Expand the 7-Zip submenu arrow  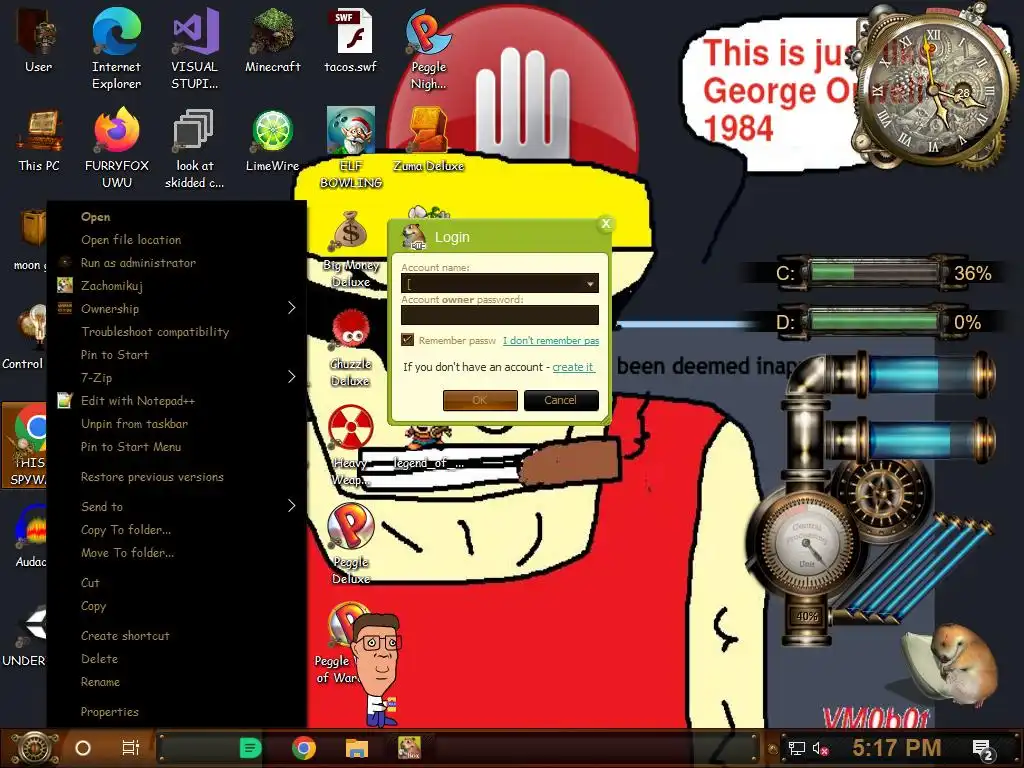[292, 377]
